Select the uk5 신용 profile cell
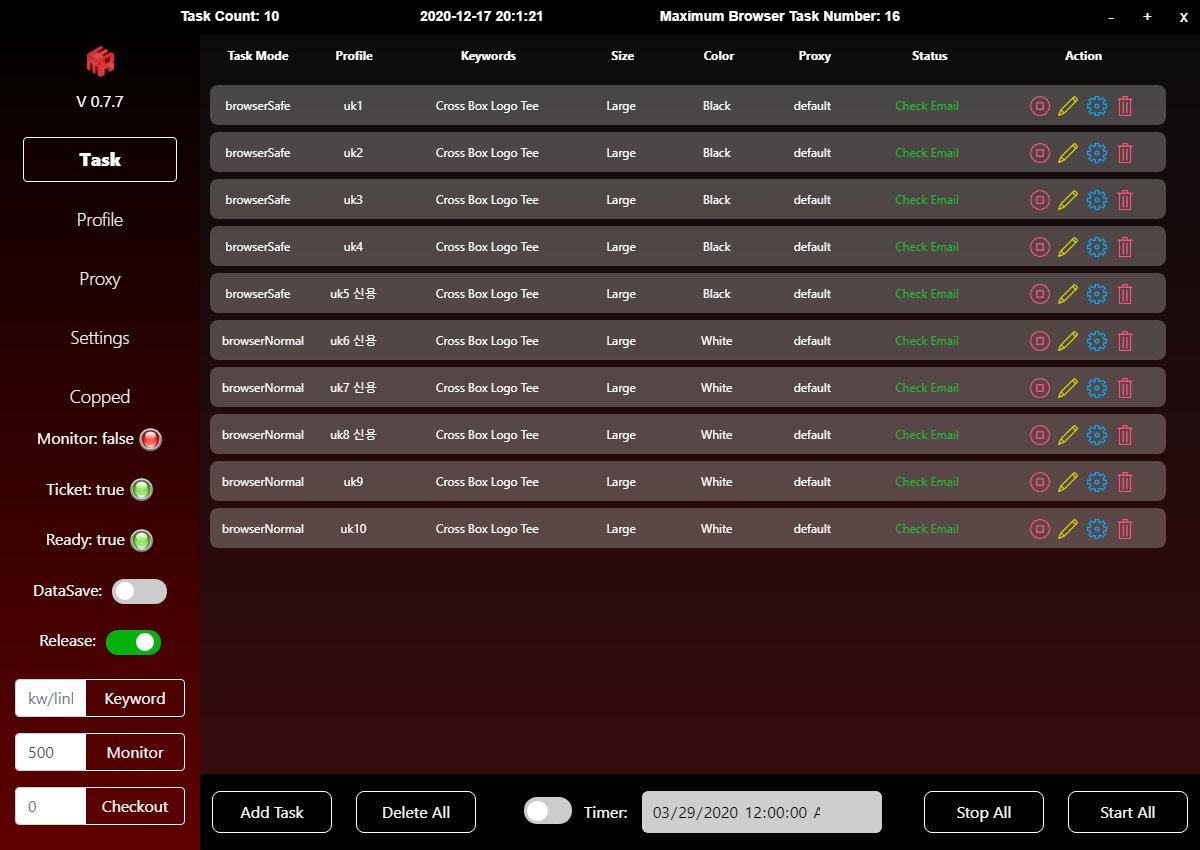1200x850 pixels. 353,294
